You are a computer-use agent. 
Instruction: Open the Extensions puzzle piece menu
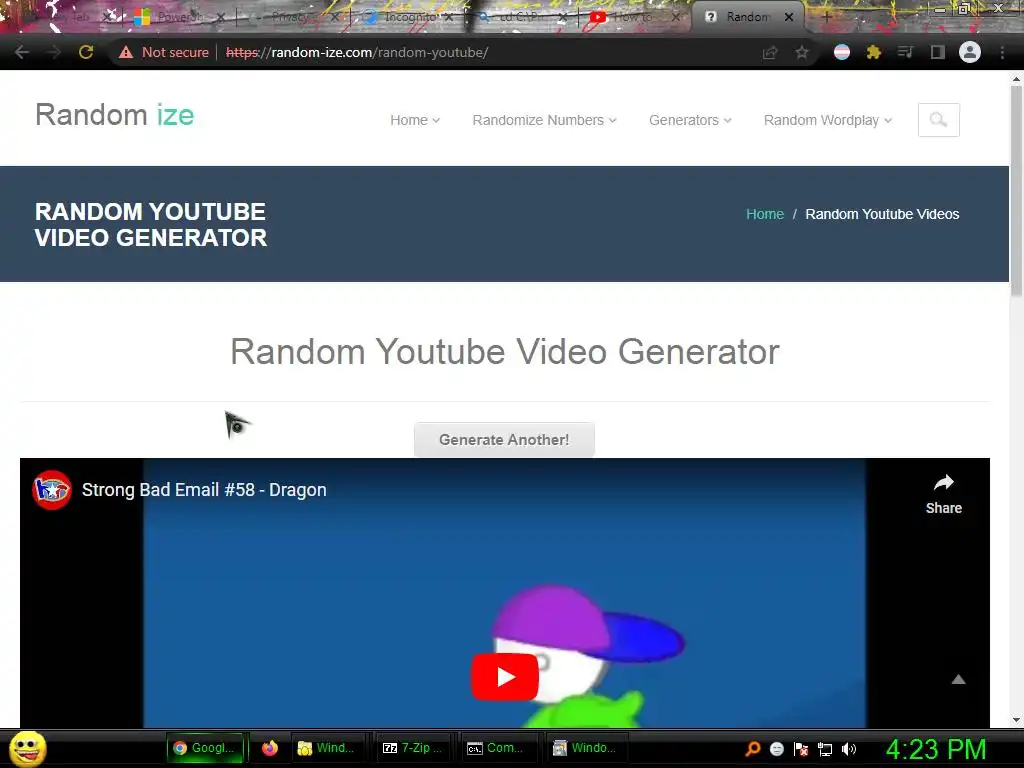pyautogui.click(x=874, y=52)
